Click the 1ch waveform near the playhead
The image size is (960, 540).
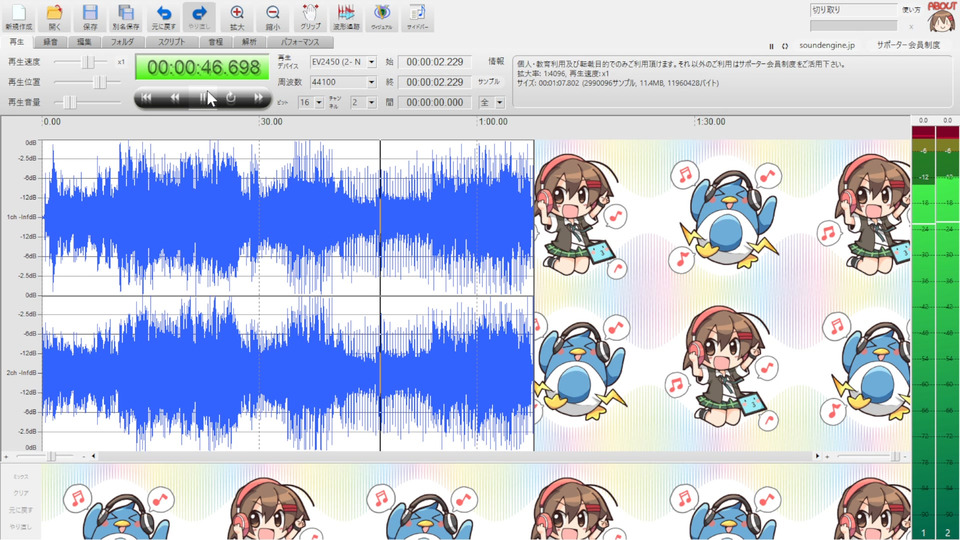pyautogui.click(x=380, y=217)
